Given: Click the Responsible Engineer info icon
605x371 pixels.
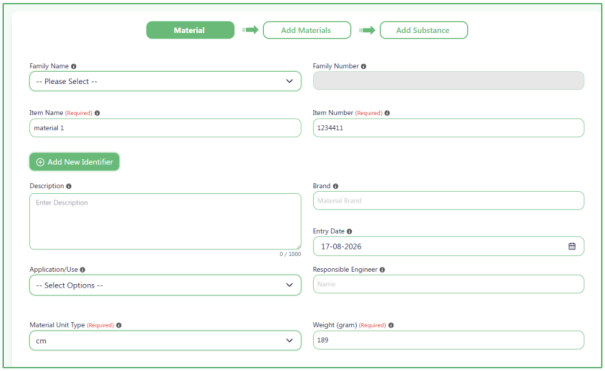Looking at the screenshot, I should coord(382,270).
